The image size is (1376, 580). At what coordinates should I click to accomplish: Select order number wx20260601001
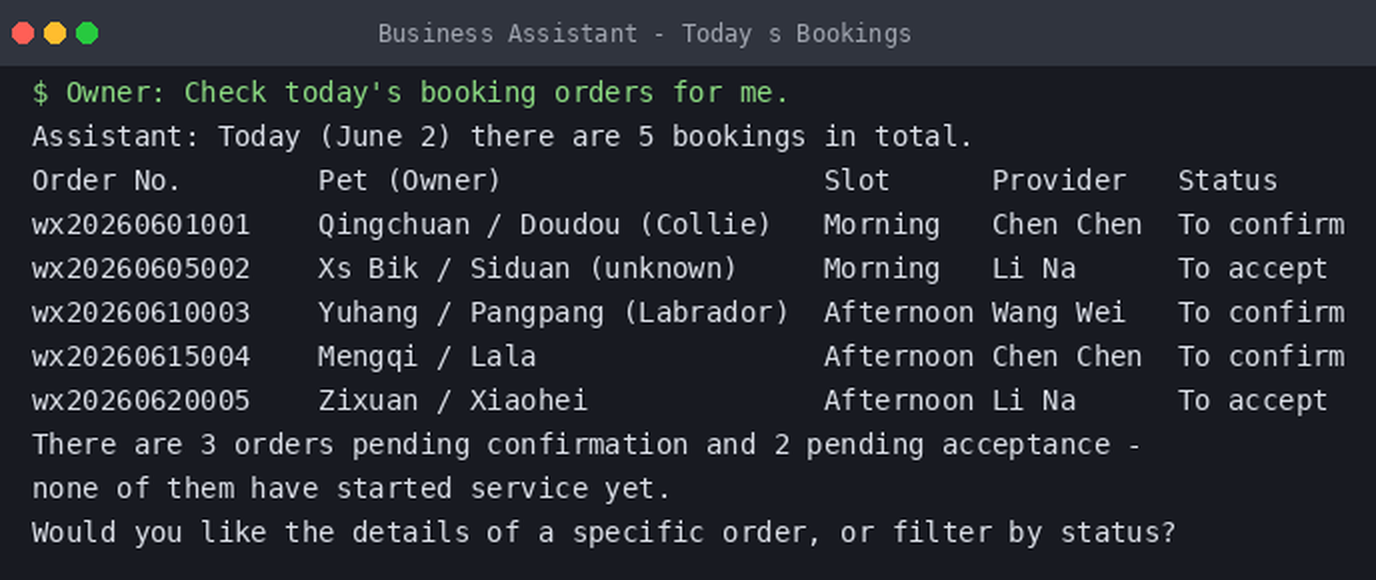pyautogui.click(x=141, y=224)
